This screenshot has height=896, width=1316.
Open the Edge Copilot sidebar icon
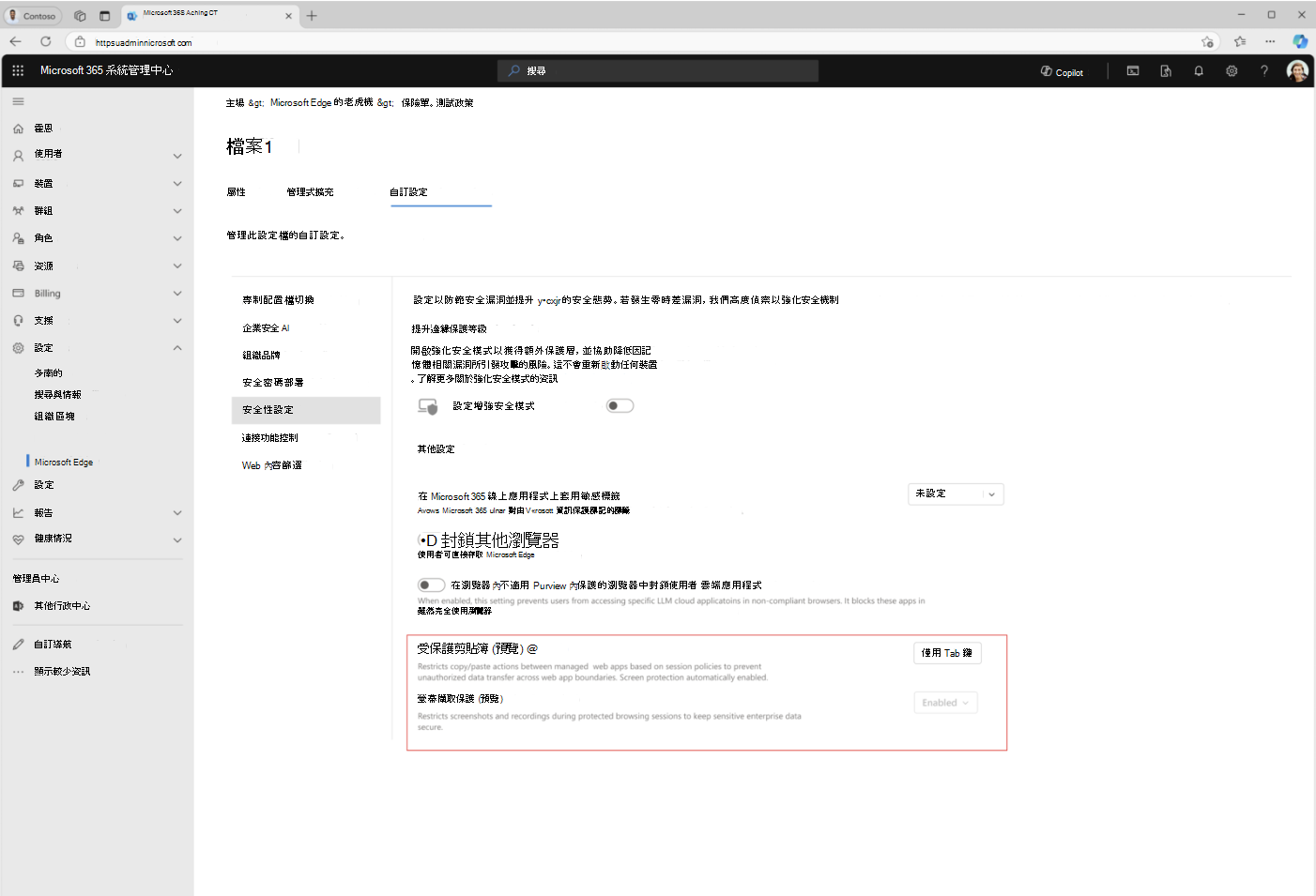(1300, 41)
